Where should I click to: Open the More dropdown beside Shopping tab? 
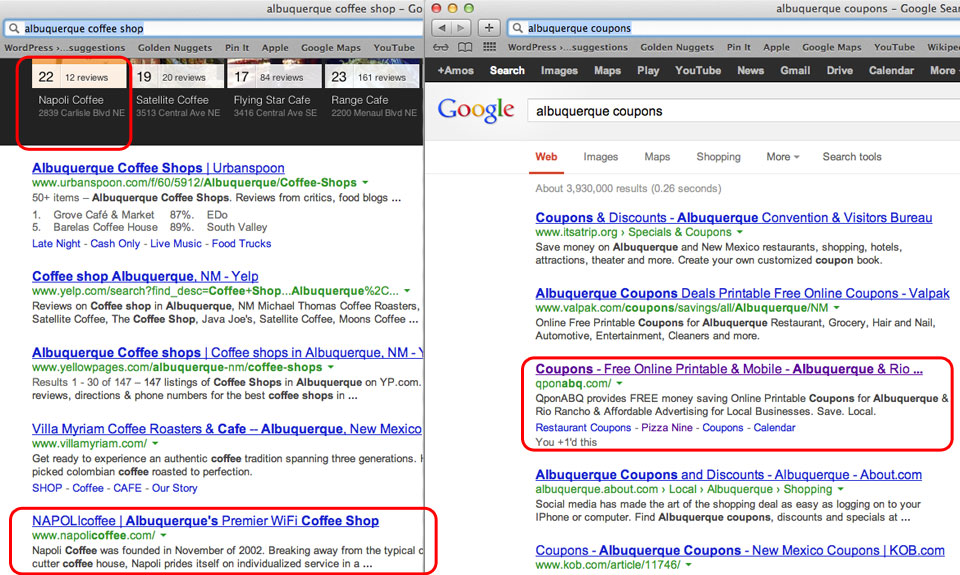[x=782, y=157]
